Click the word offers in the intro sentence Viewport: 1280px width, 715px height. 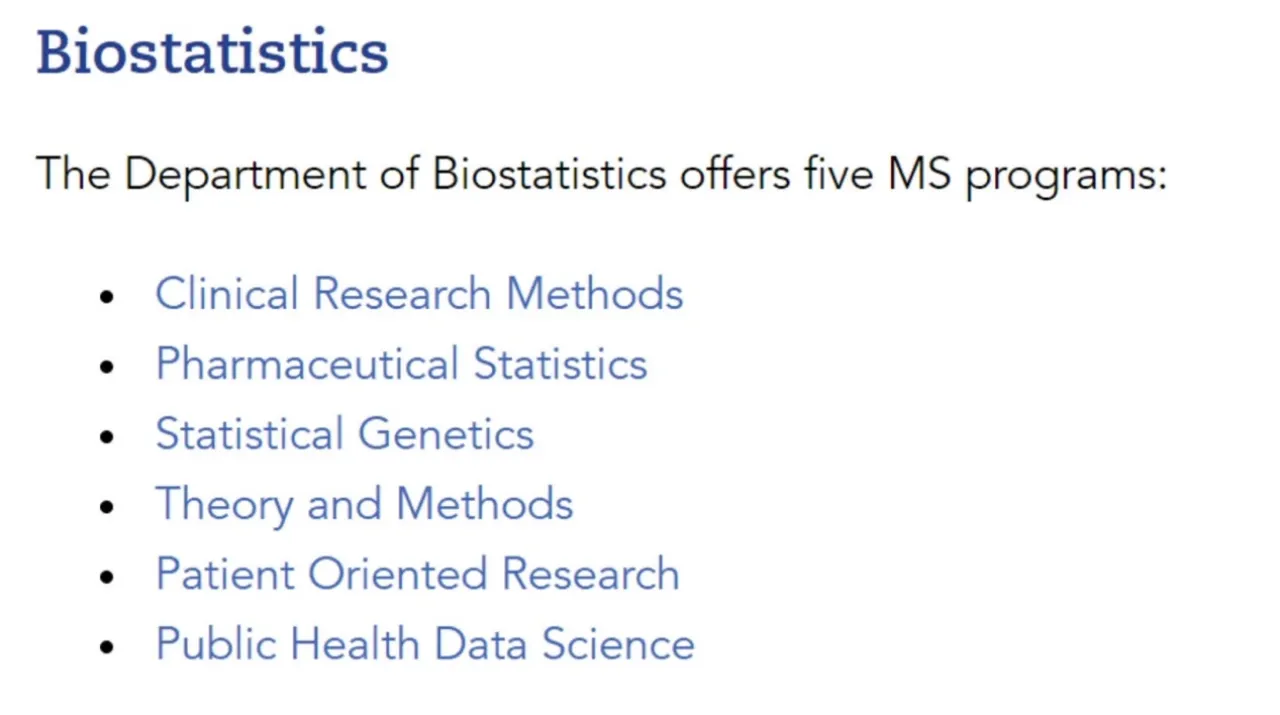tap(735, 174)
